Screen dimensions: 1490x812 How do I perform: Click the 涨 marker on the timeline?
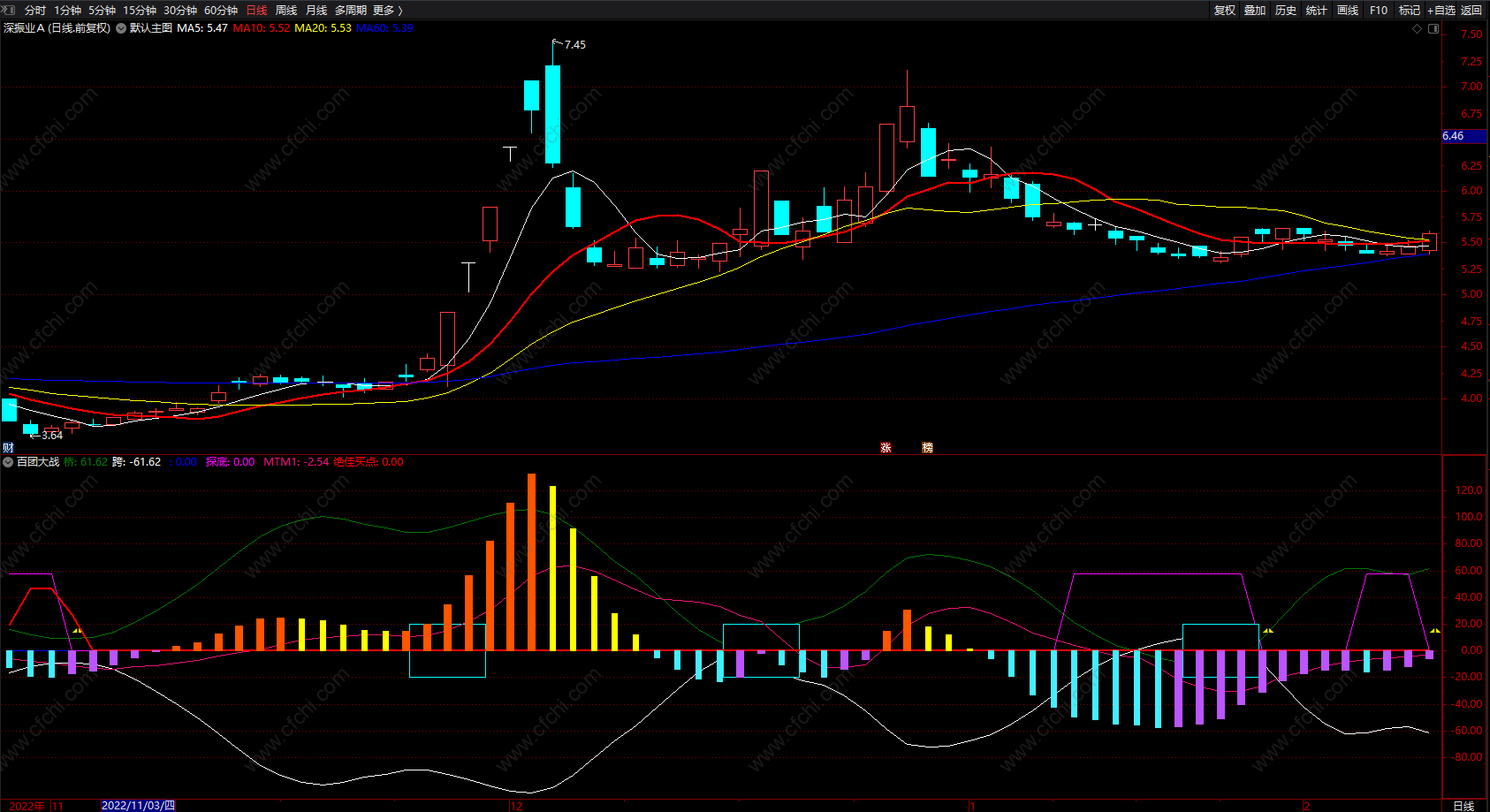[886, 448]
